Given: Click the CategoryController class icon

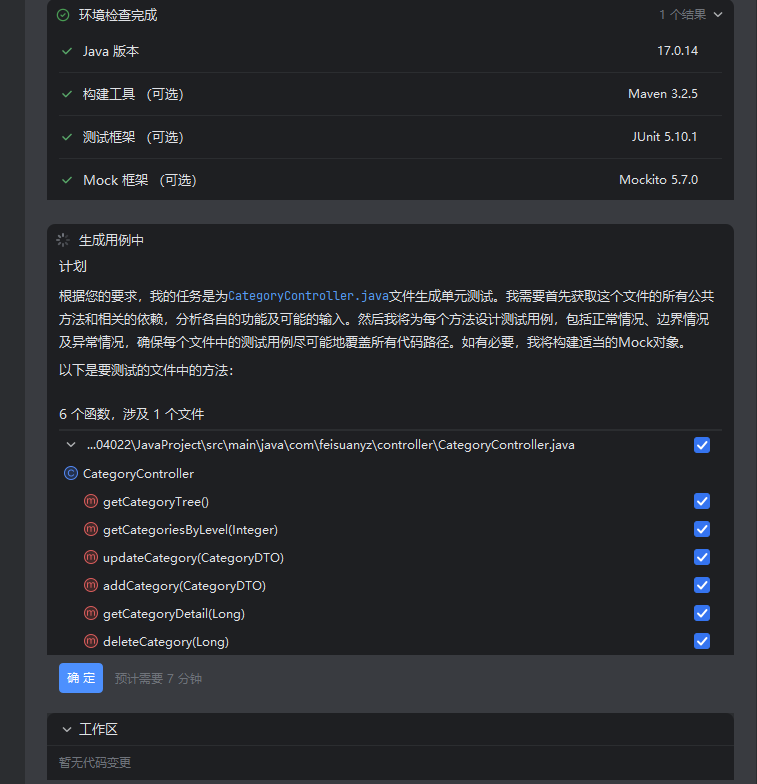Looking at the screenshot, I should click(x=71, y=473).
